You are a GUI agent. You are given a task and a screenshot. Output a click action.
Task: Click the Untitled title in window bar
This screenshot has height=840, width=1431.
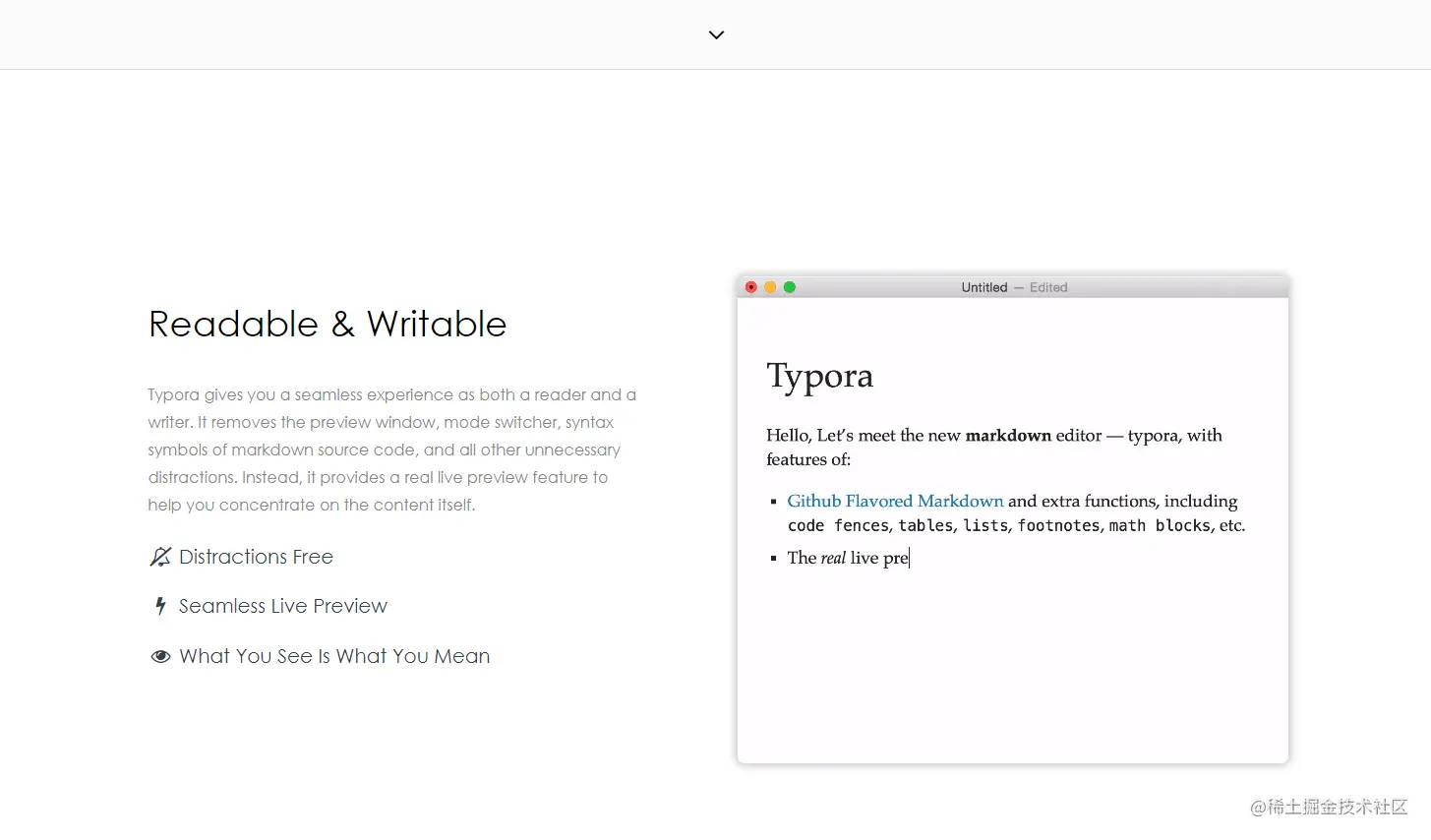[984, 287]
